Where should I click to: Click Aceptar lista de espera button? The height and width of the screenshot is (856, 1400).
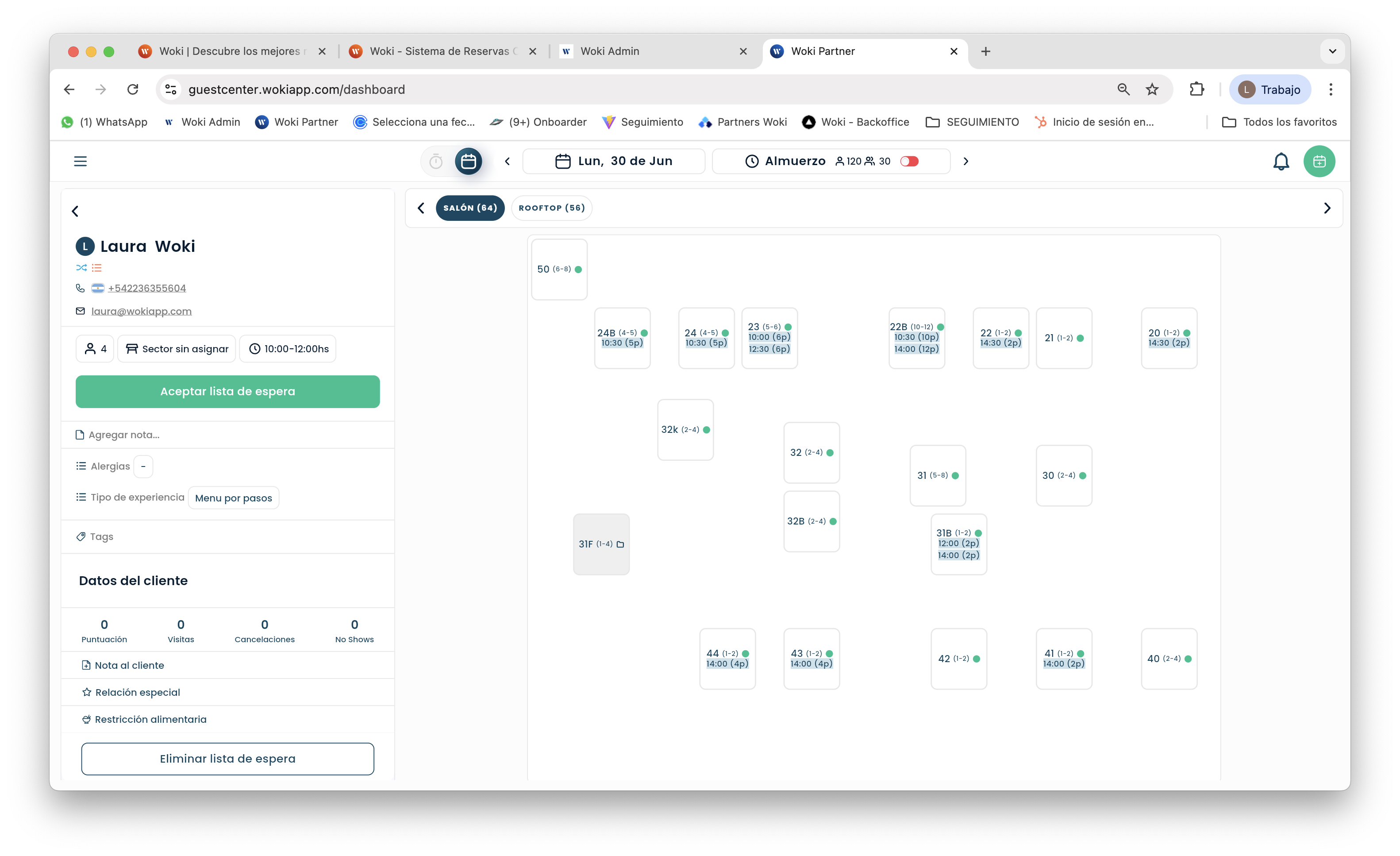tap(227, 392)
